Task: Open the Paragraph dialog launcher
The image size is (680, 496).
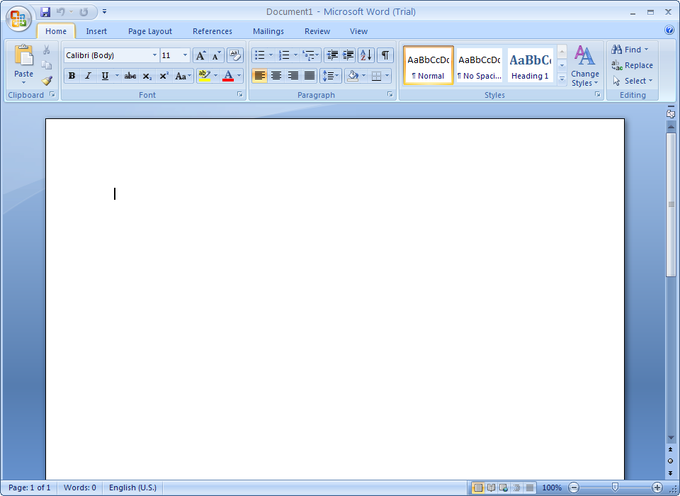Action: point(390,95)
